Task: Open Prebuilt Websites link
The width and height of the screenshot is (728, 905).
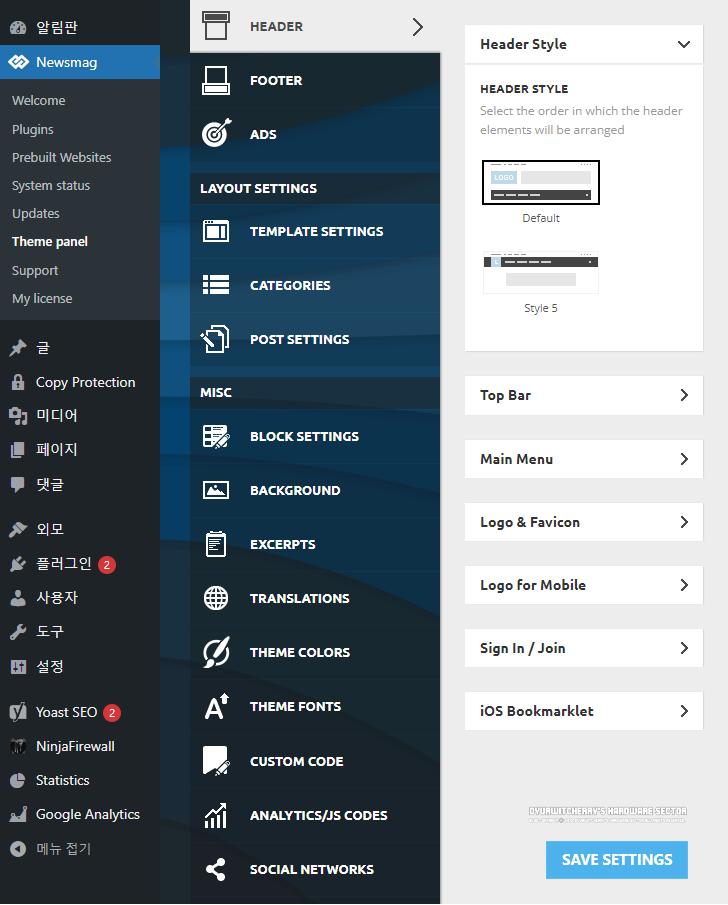Action: (x=62, y=157)
